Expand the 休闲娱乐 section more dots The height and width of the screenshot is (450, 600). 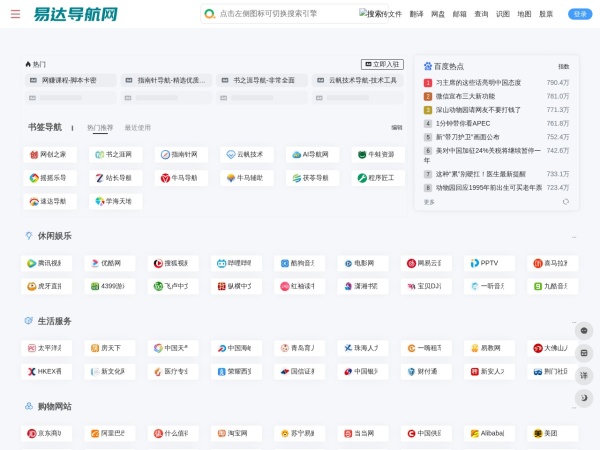(x=573, y=237)
